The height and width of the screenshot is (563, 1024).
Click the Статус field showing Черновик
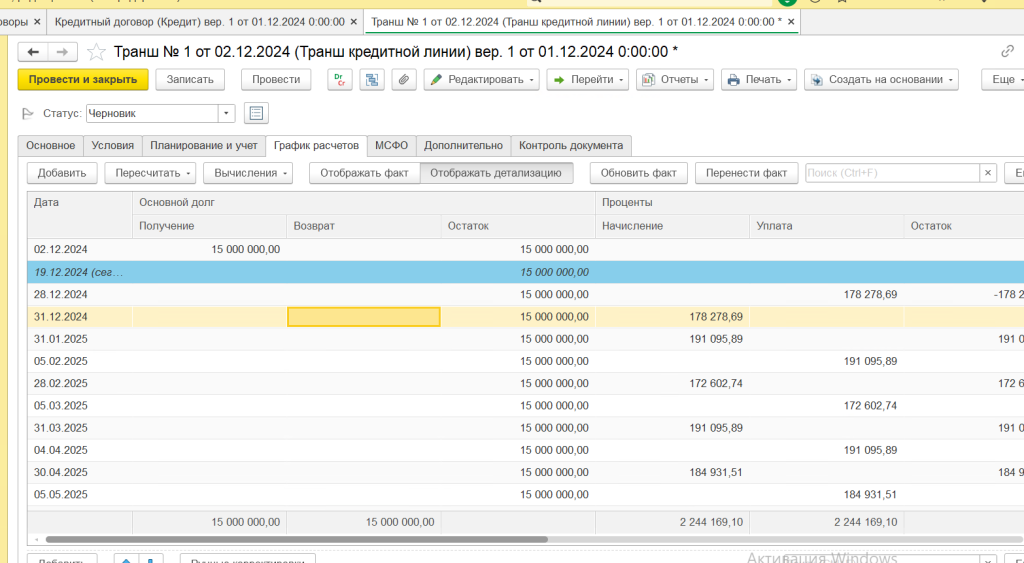pyautogui.click(x=152, y=113)
